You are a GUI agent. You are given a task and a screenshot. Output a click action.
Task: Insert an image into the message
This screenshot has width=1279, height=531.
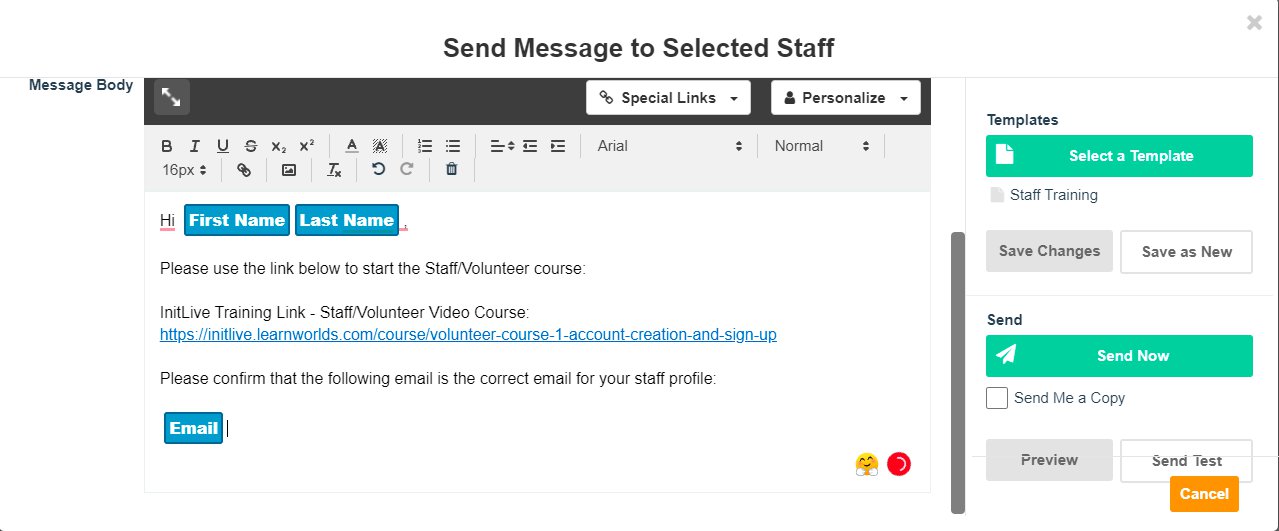[x=289, y=170]
